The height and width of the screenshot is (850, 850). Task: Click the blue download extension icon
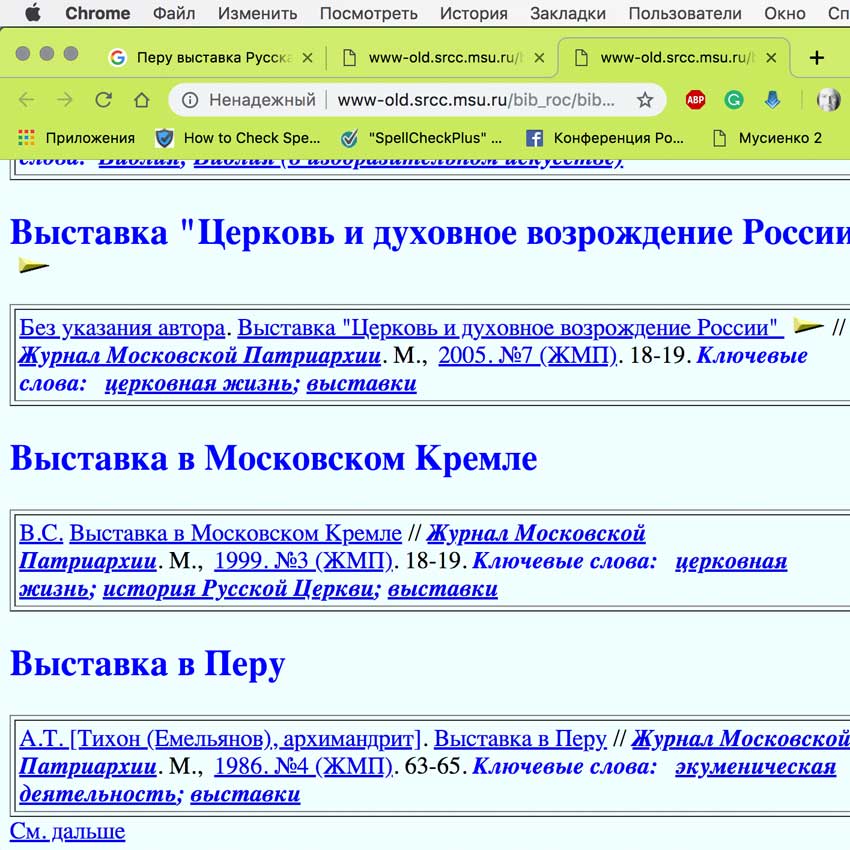[772, 100]
